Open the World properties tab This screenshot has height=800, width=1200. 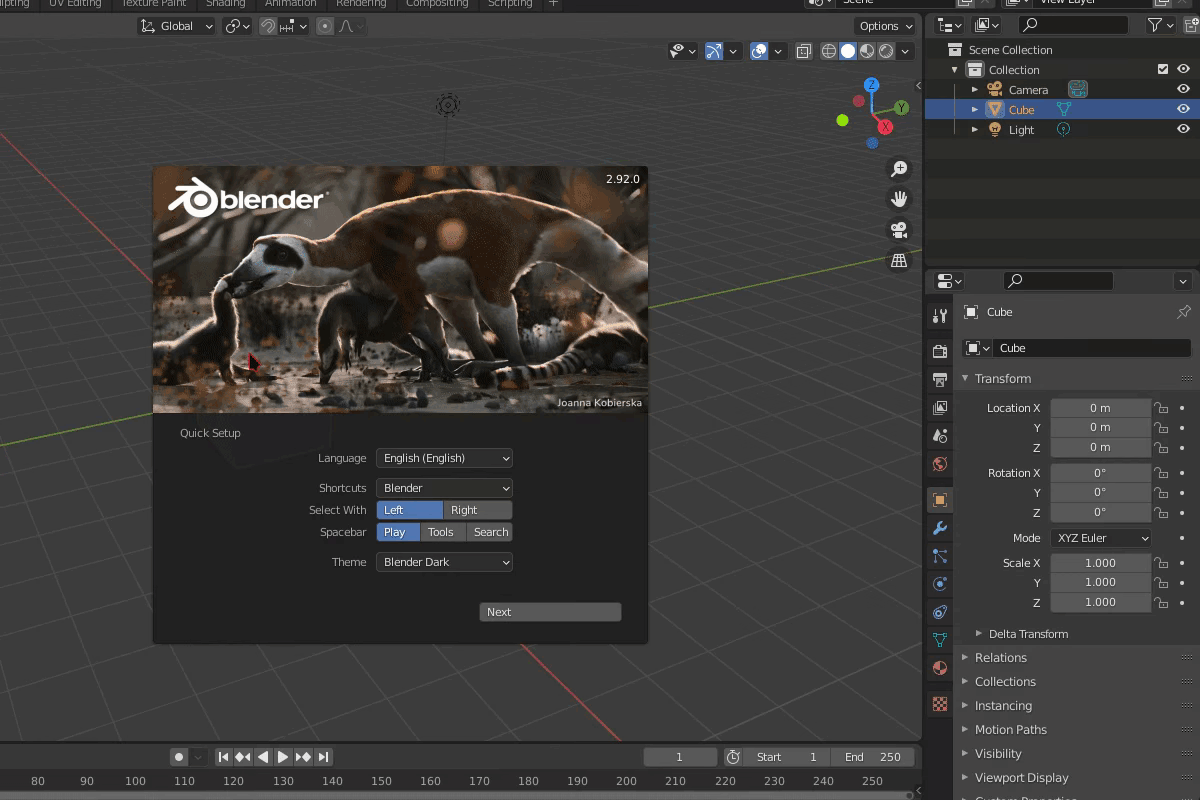click(x=939, y=463)
